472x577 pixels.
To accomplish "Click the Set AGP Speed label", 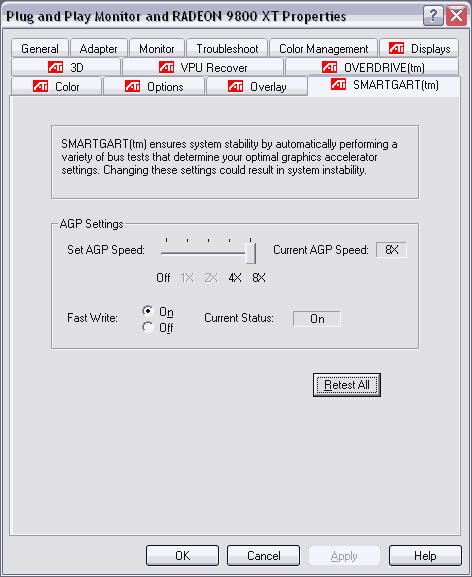I will [x=106, y=250].
